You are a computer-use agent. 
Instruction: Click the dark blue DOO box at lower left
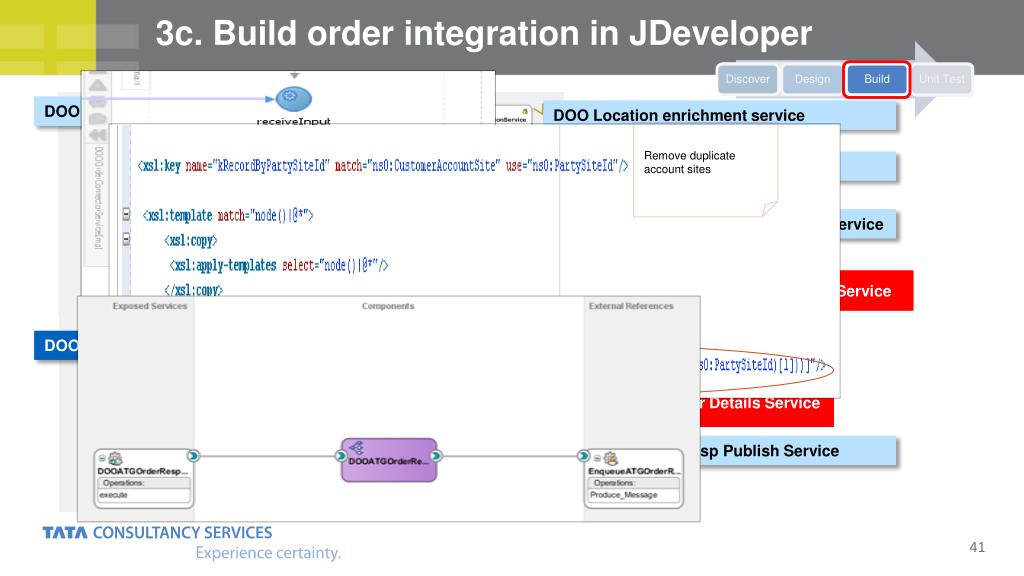pyautogui.click(x=56, y=345)
